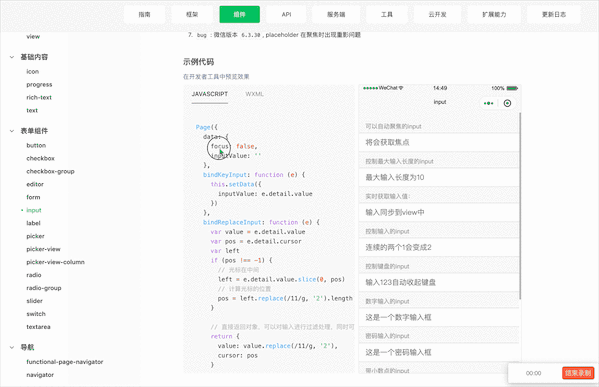Open the 工具 tab
The height and width of the screenshot is (387, 599).
387,15
